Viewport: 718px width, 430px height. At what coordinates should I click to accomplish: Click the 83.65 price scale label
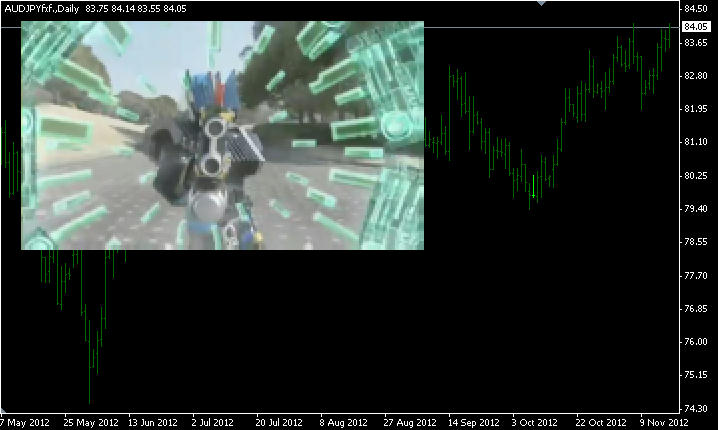tap(696, 43)
